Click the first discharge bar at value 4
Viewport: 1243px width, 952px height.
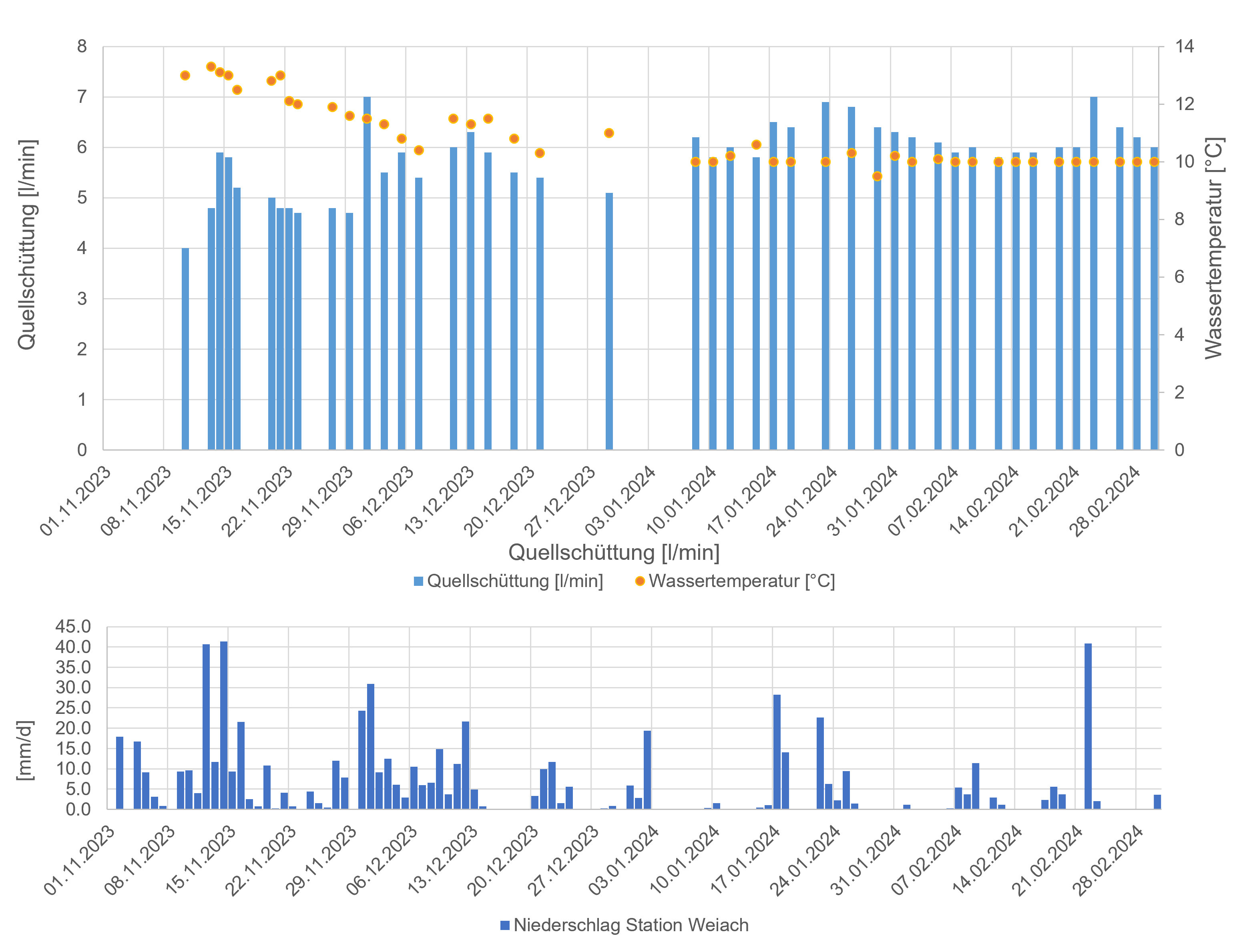click(x=185, y=349)
